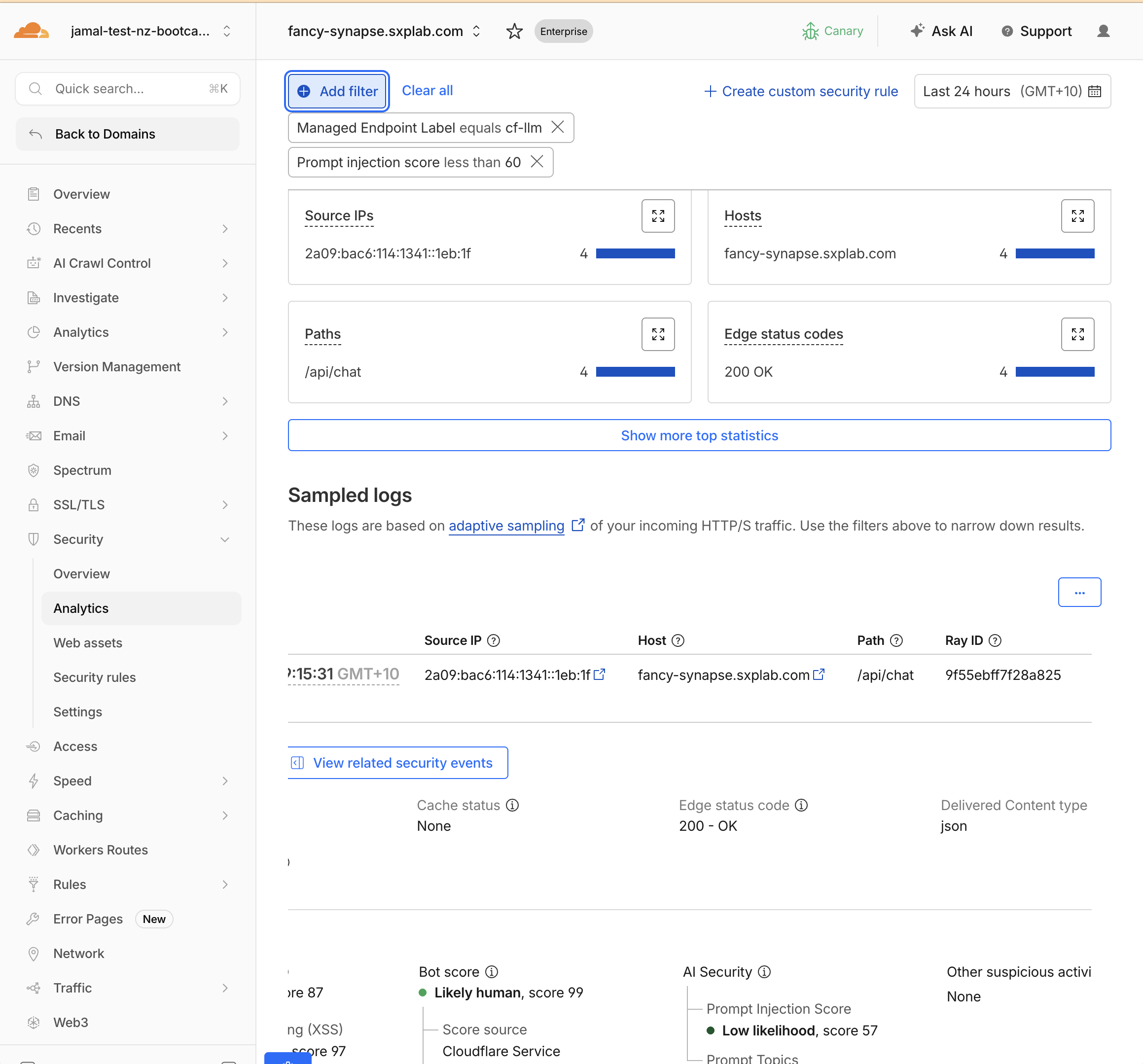The image size is (1143, 1064).
Task: Open the domain switcher dropdown
Action: click(476, 31)
